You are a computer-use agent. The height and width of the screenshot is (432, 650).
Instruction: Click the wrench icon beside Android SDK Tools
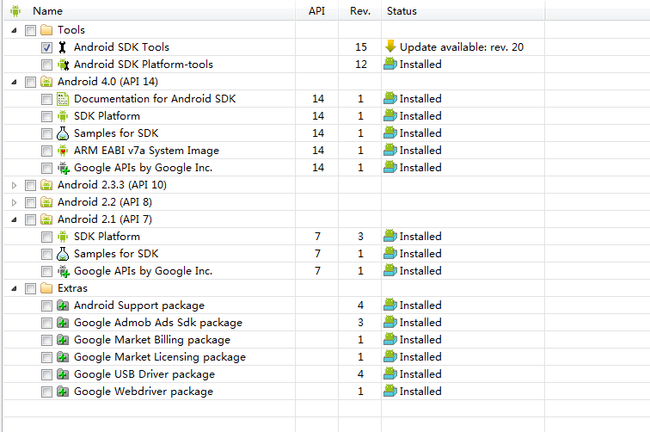pos(62,47)
